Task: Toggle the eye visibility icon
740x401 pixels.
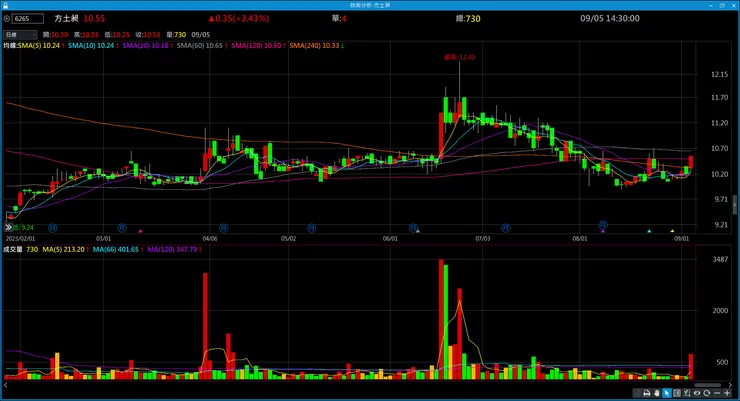Action: (x=697, y=393)
